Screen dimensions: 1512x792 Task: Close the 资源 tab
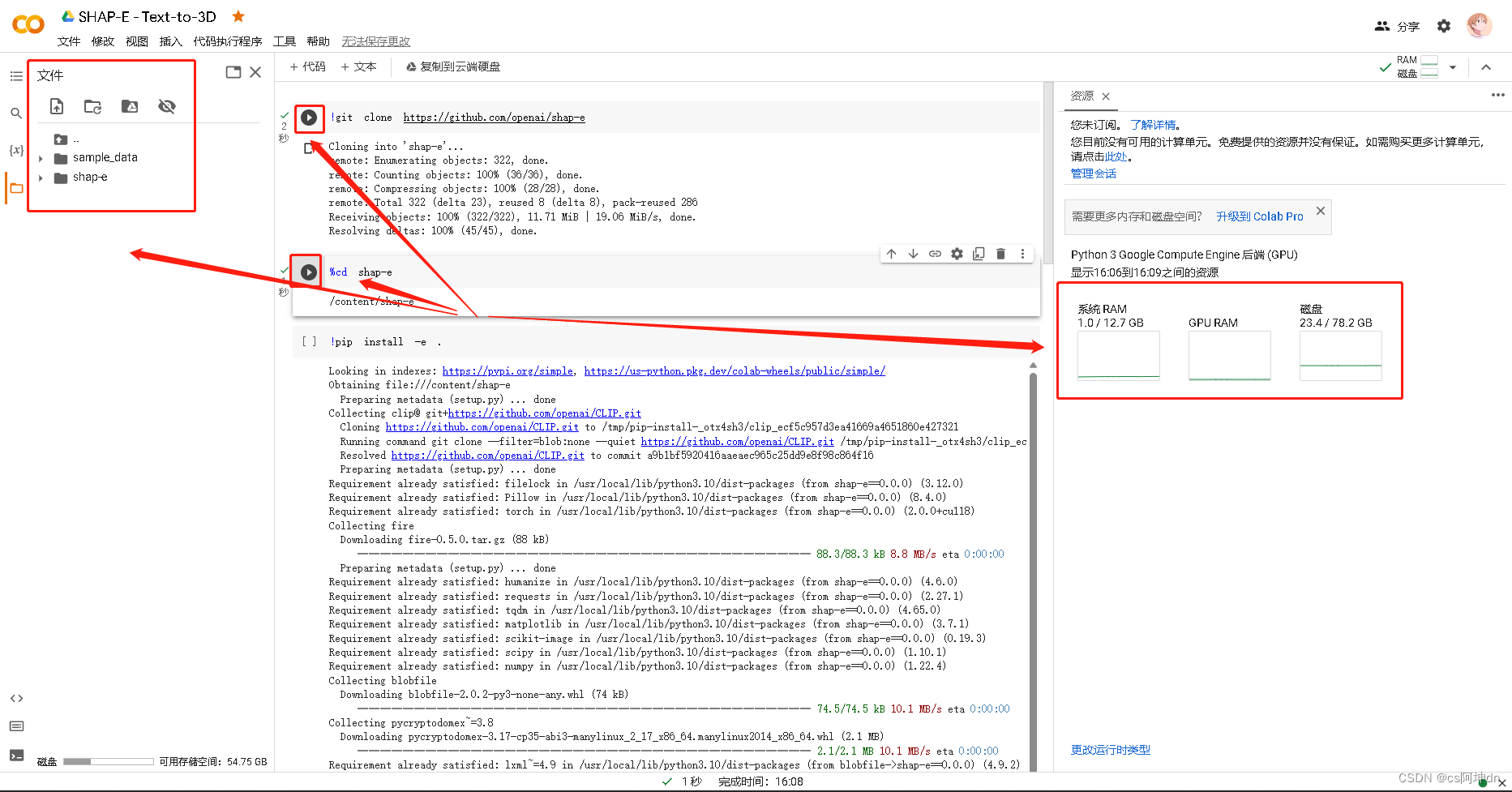(x=1106, y=96)
